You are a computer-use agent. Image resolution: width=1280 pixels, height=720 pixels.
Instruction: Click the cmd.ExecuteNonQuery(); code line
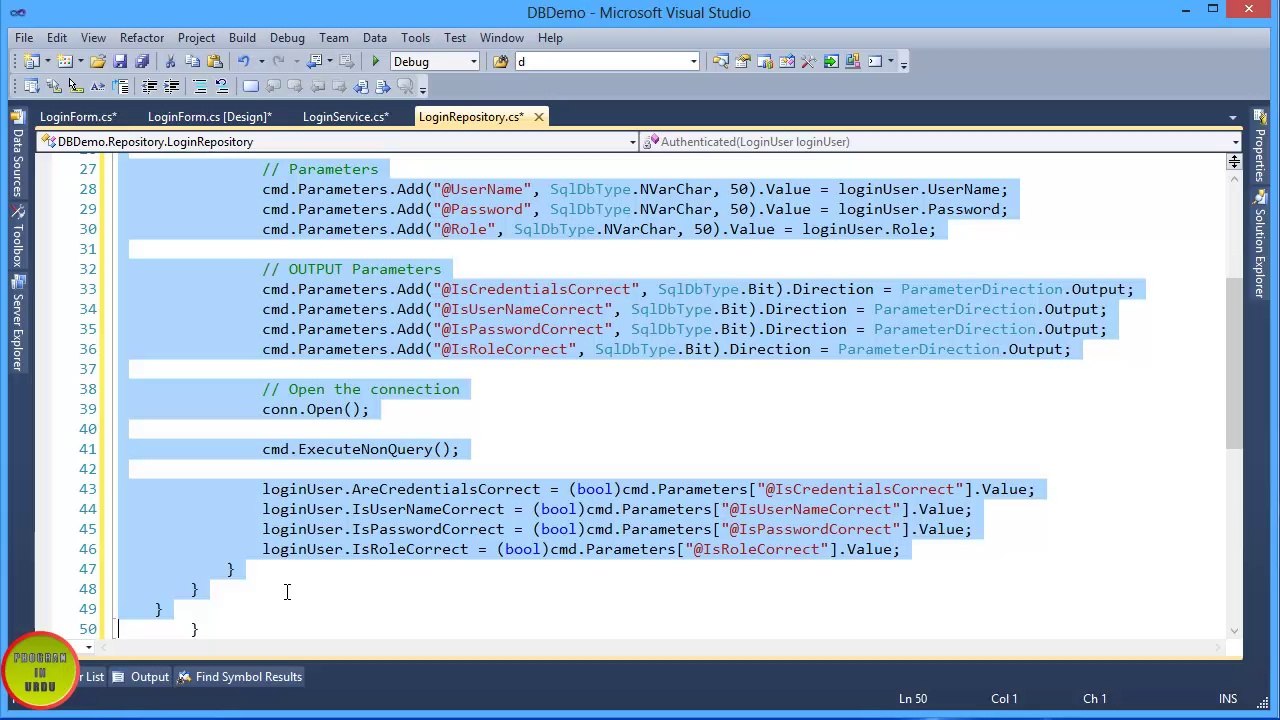tap(360, 449)
